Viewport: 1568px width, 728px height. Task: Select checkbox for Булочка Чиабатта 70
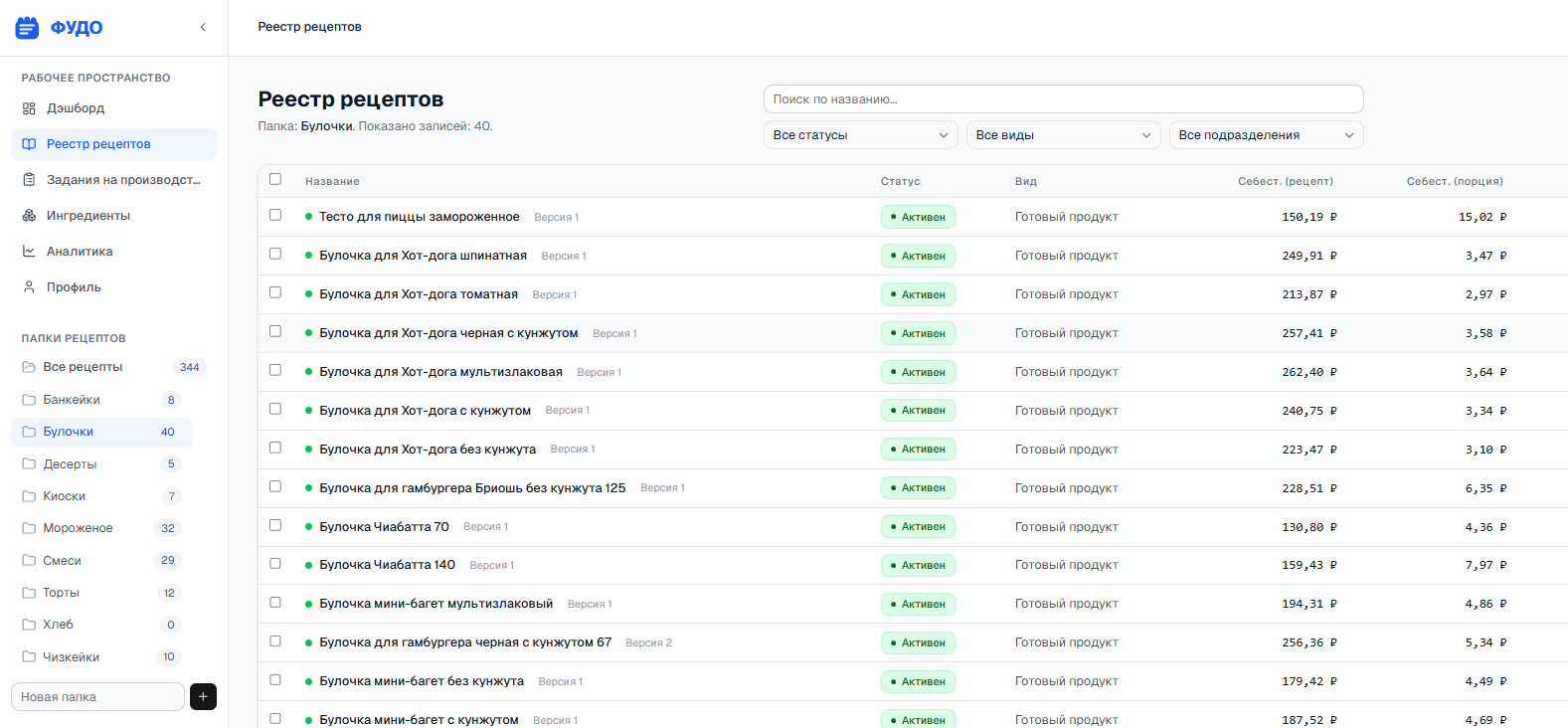275,526
